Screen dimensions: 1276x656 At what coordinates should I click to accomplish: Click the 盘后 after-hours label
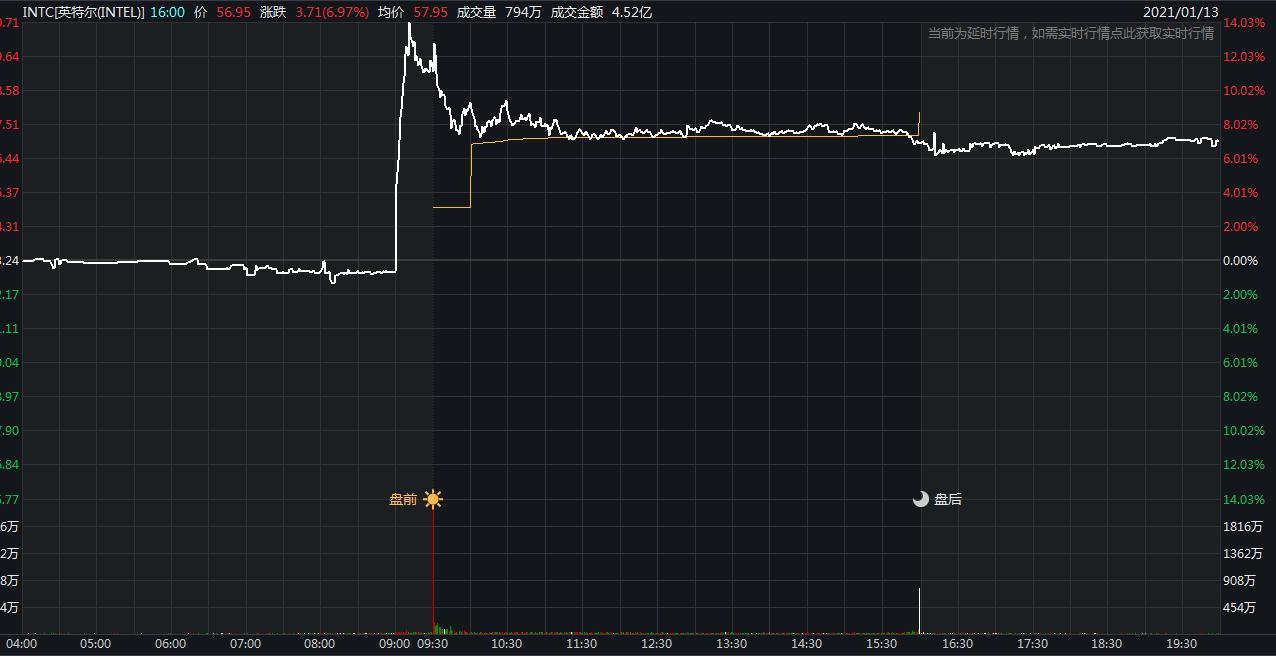(948, 499)
